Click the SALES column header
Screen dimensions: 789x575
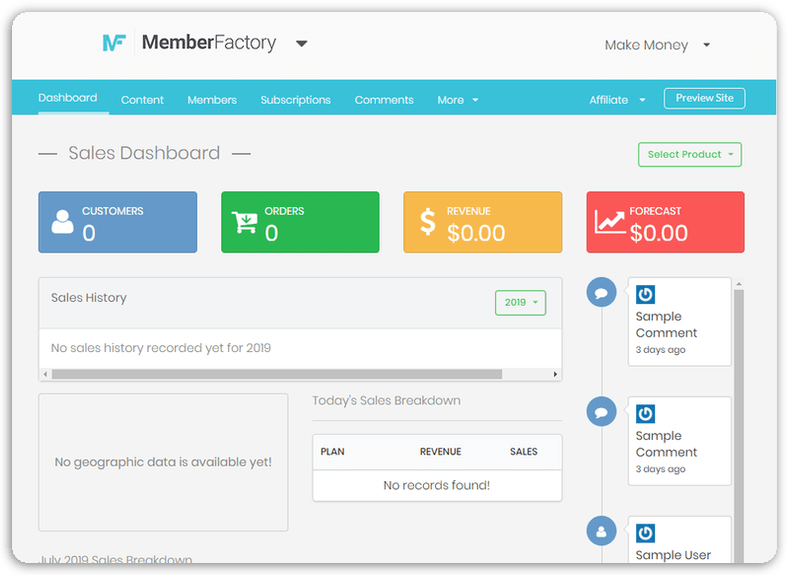coord(524,452)
